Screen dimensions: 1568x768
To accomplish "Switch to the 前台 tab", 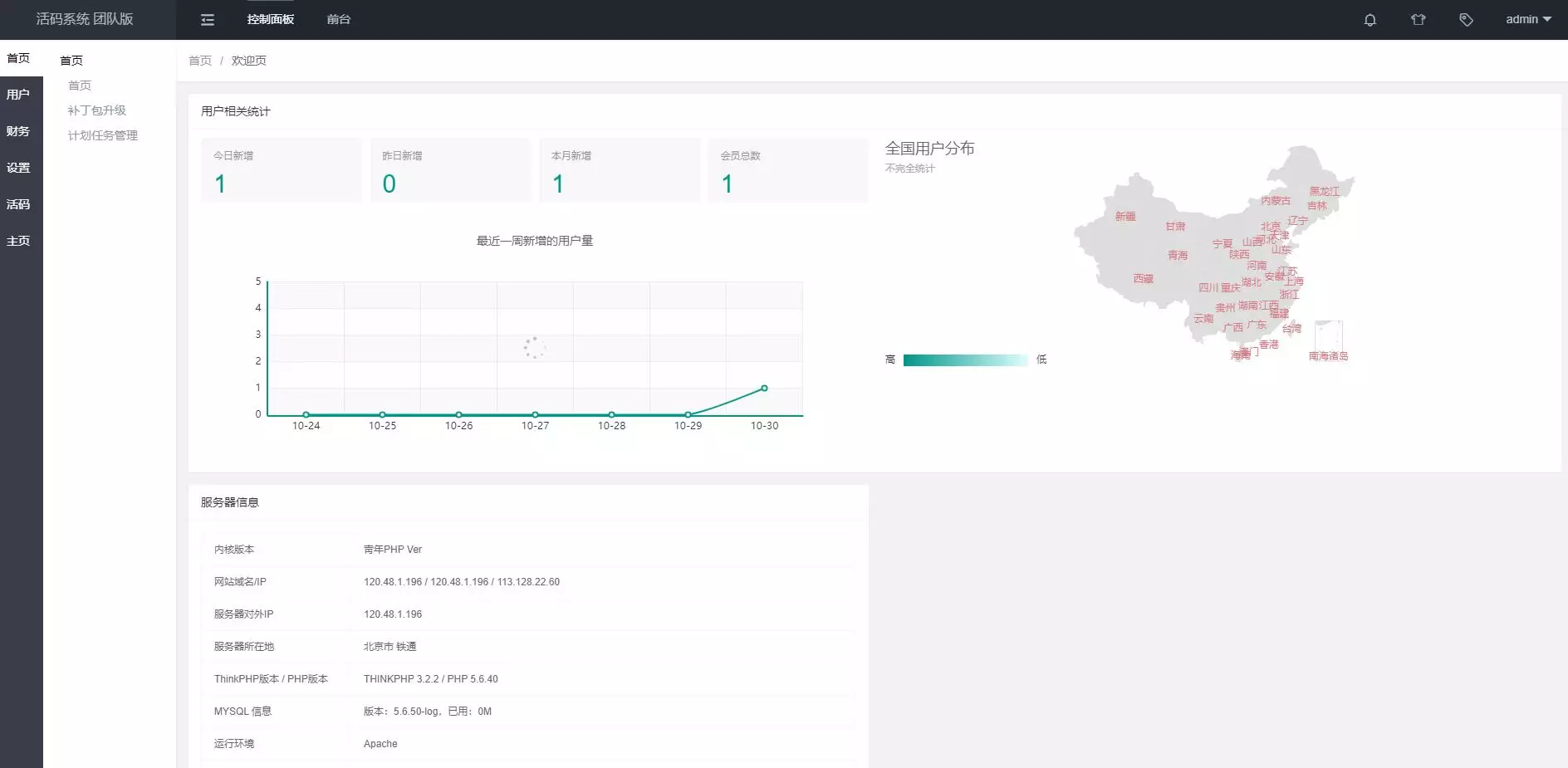I will 339,19.
